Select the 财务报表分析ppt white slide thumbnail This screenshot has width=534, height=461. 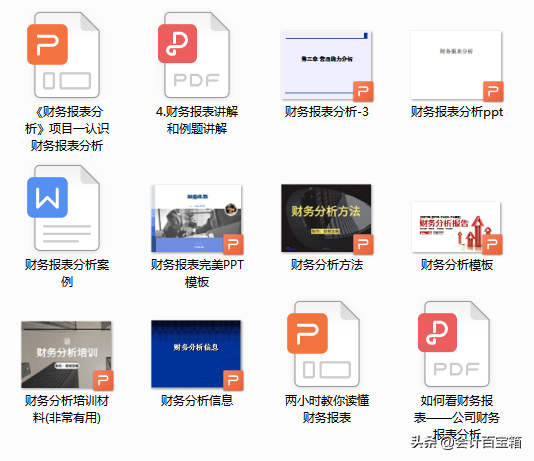coord(457,66)
